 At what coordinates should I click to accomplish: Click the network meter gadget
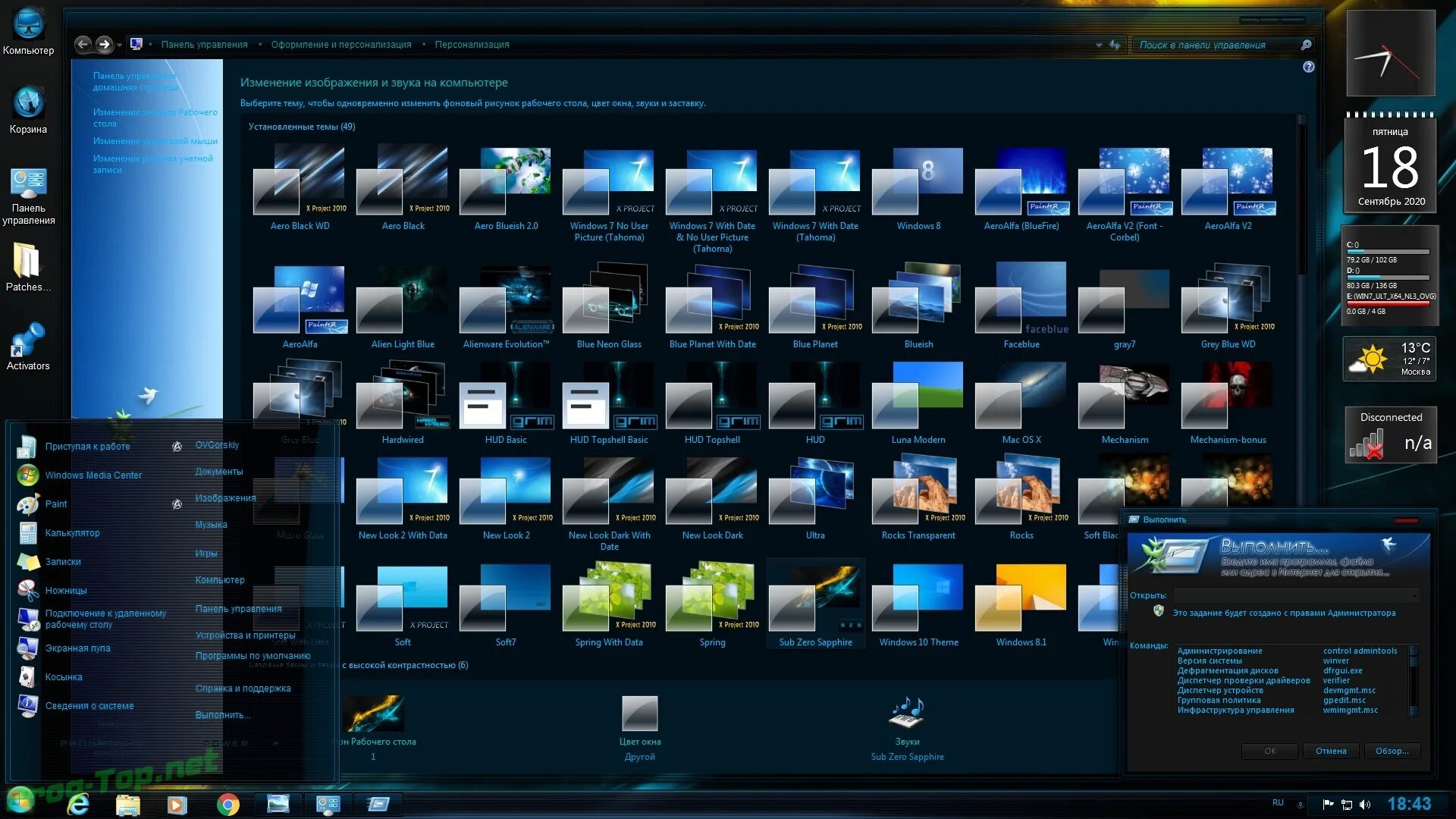(1391, 435)
